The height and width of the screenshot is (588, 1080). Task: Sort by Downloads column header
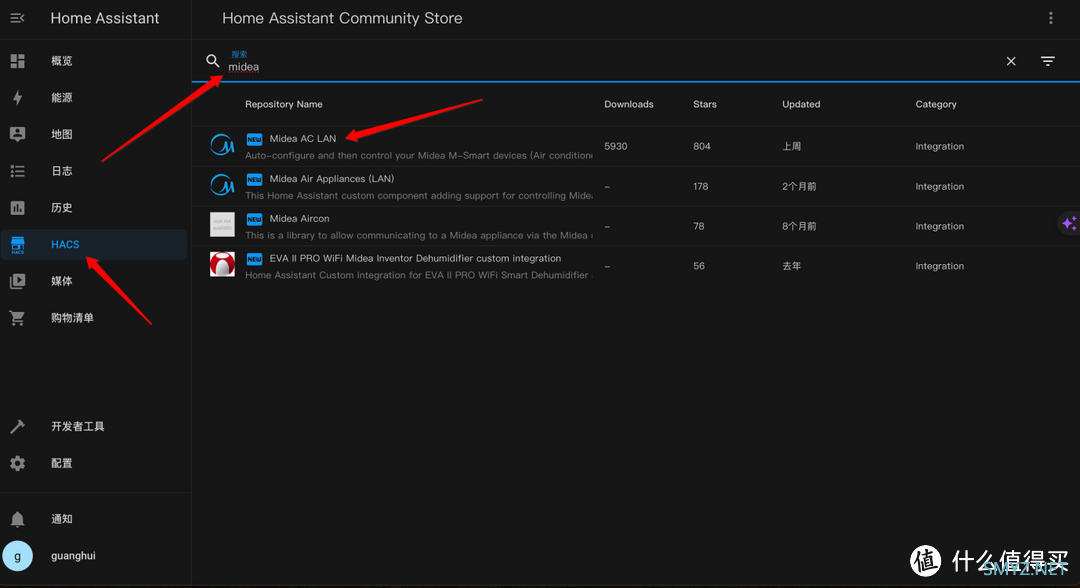629,104
